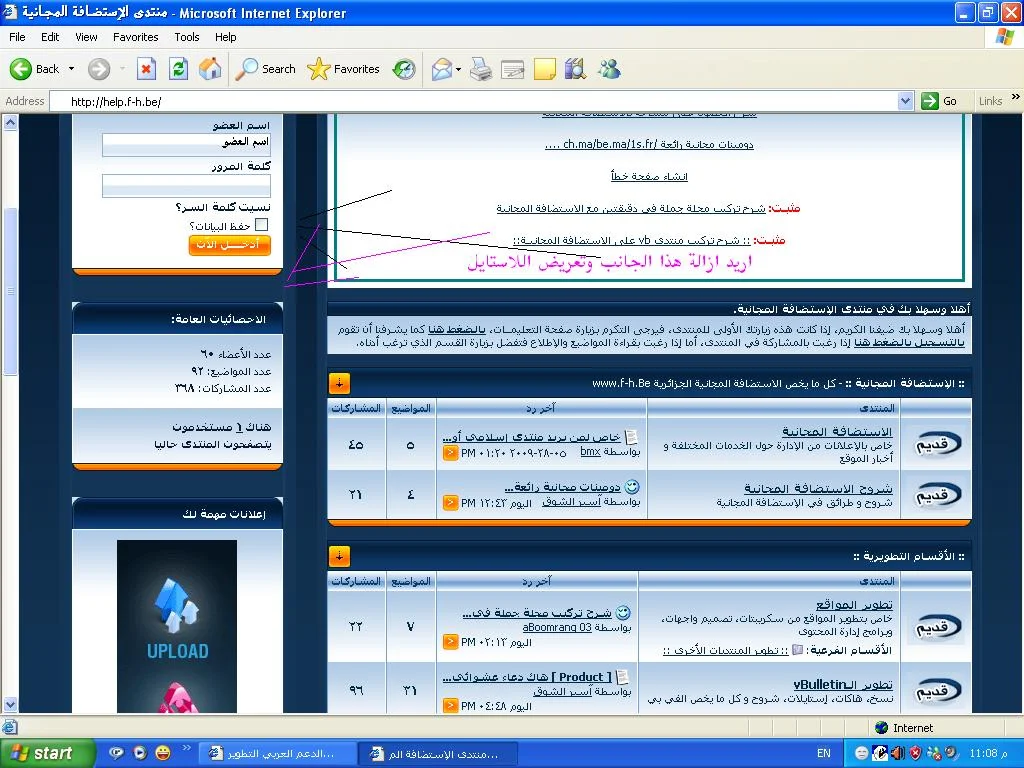Open the Favorites menu

click(x=136, y=37)
